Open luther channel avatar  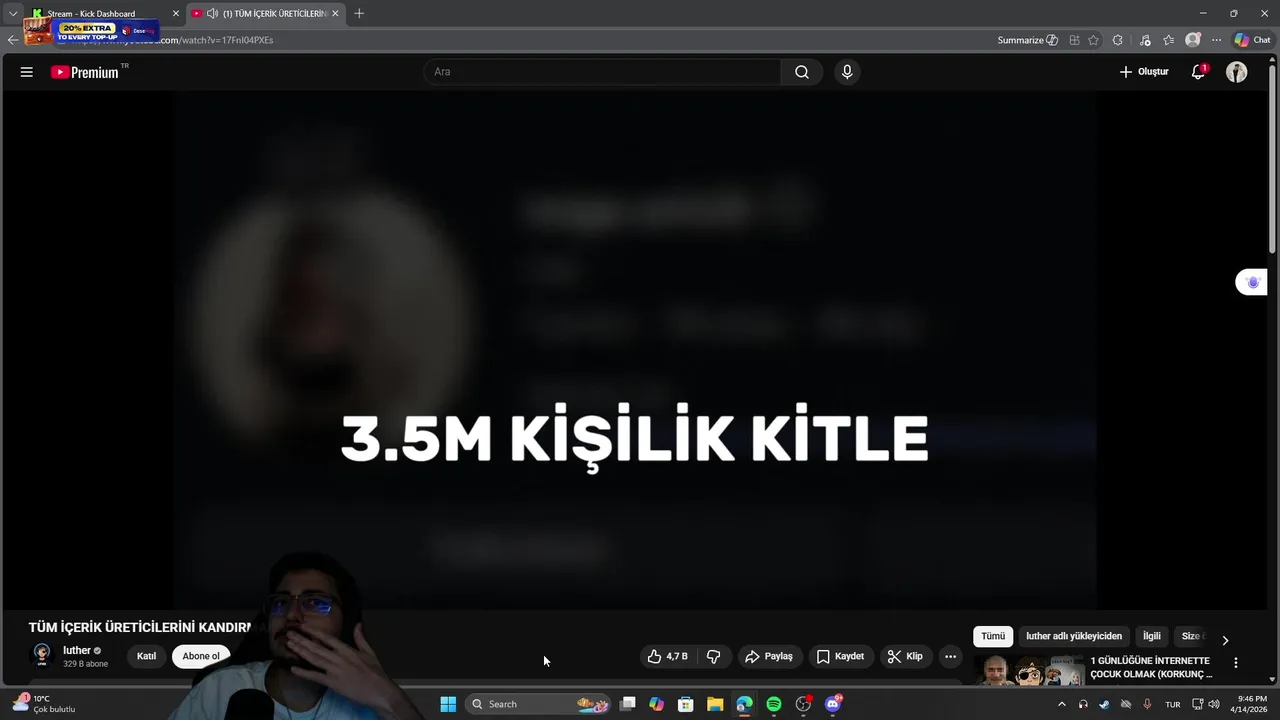point(42,655)
